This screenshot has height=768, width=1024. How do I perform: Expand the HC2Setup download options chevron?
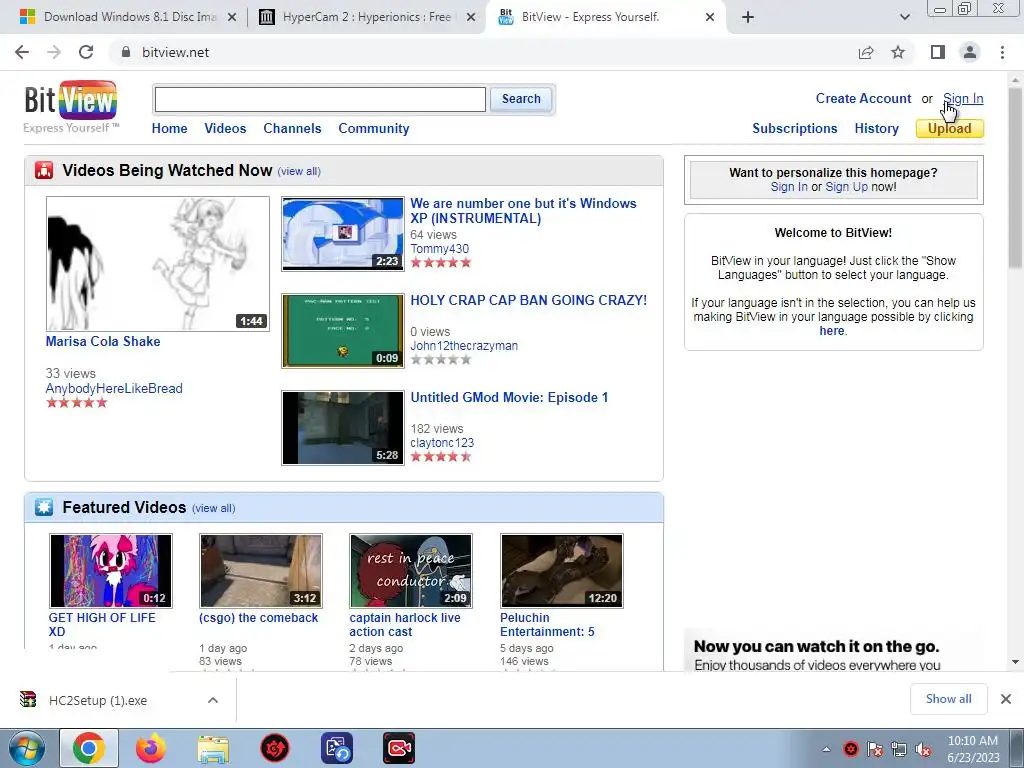pos(213,700)
